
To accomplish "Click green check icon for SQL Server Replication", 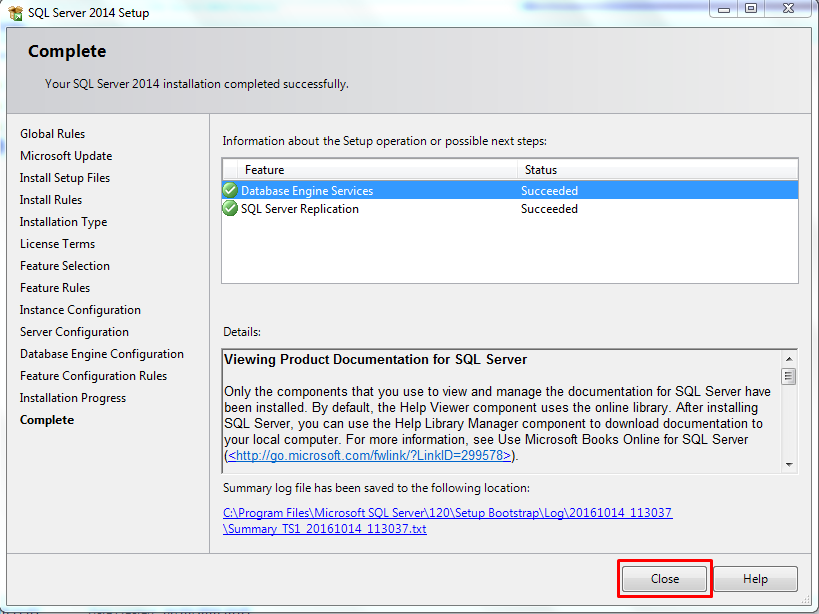I will pyautogui.click(x=230, y=208).
